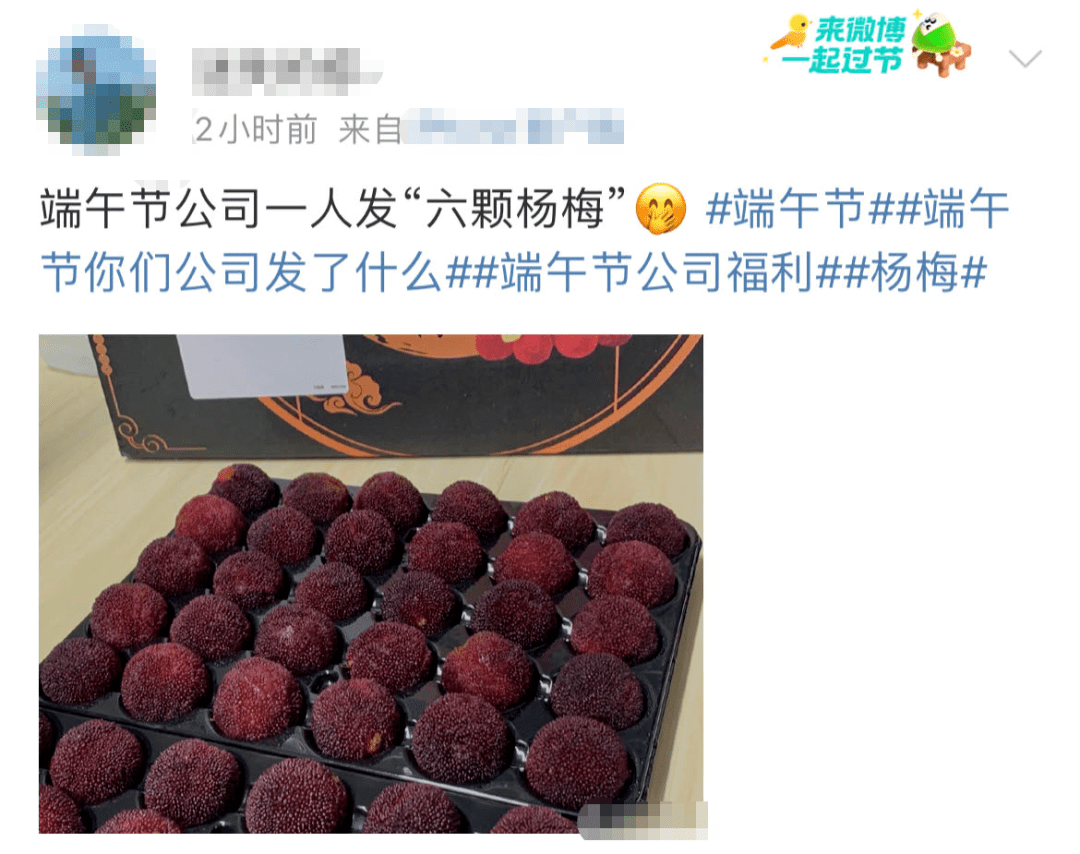The image size is (1080, 854).
Task: Click the 2小时前 timestamp
Action: click(256, 129)
